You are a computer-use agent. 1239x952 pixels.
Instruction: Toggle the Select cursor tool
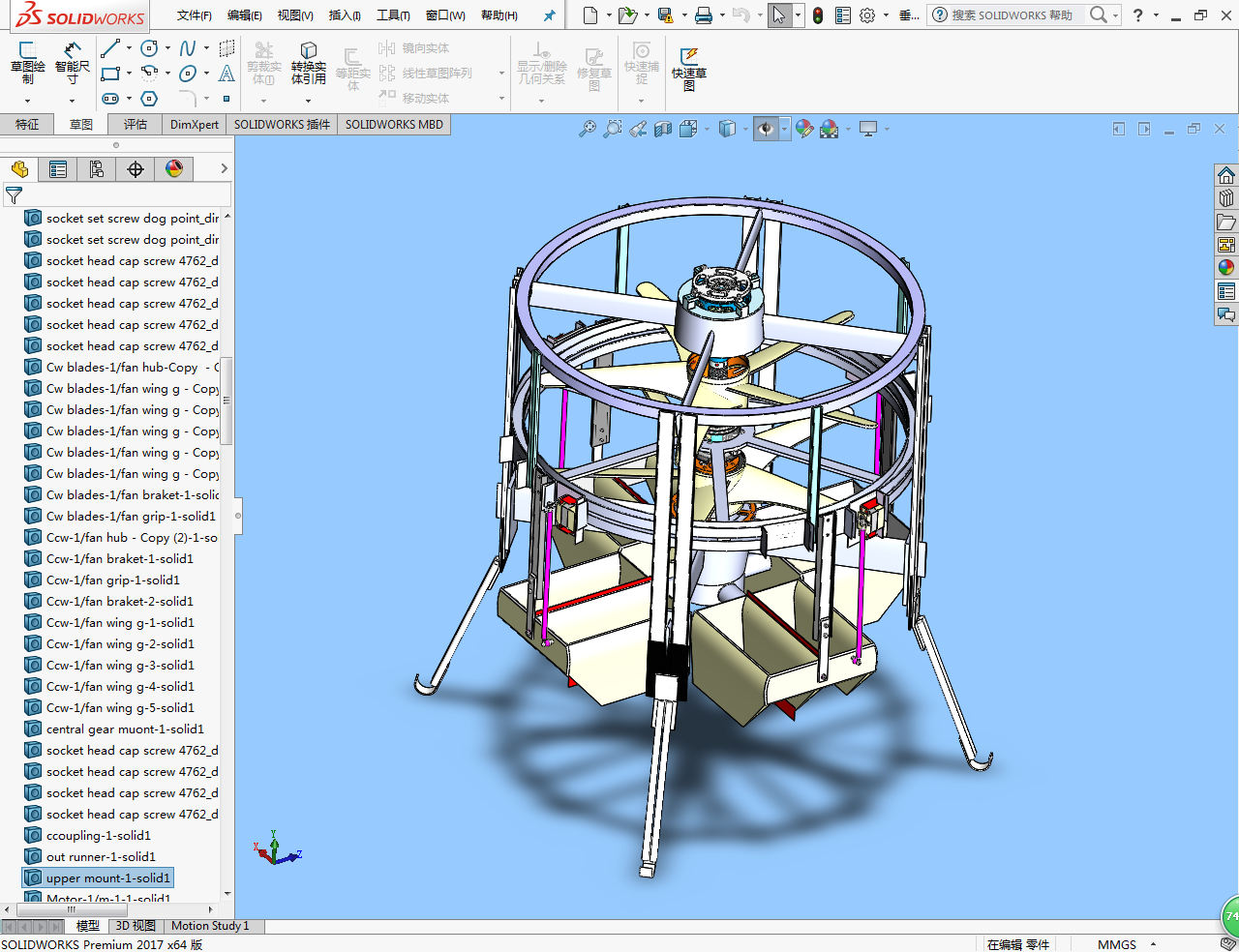pos(779,15)
